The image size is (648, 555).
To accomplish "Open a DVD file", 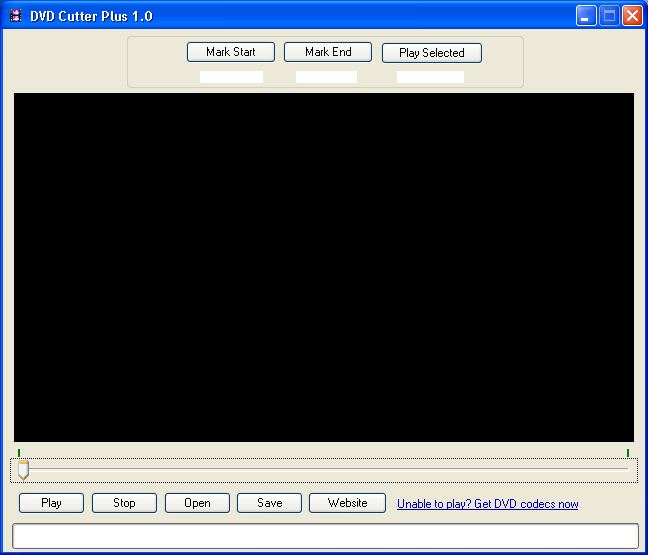I will pos(197,503).
